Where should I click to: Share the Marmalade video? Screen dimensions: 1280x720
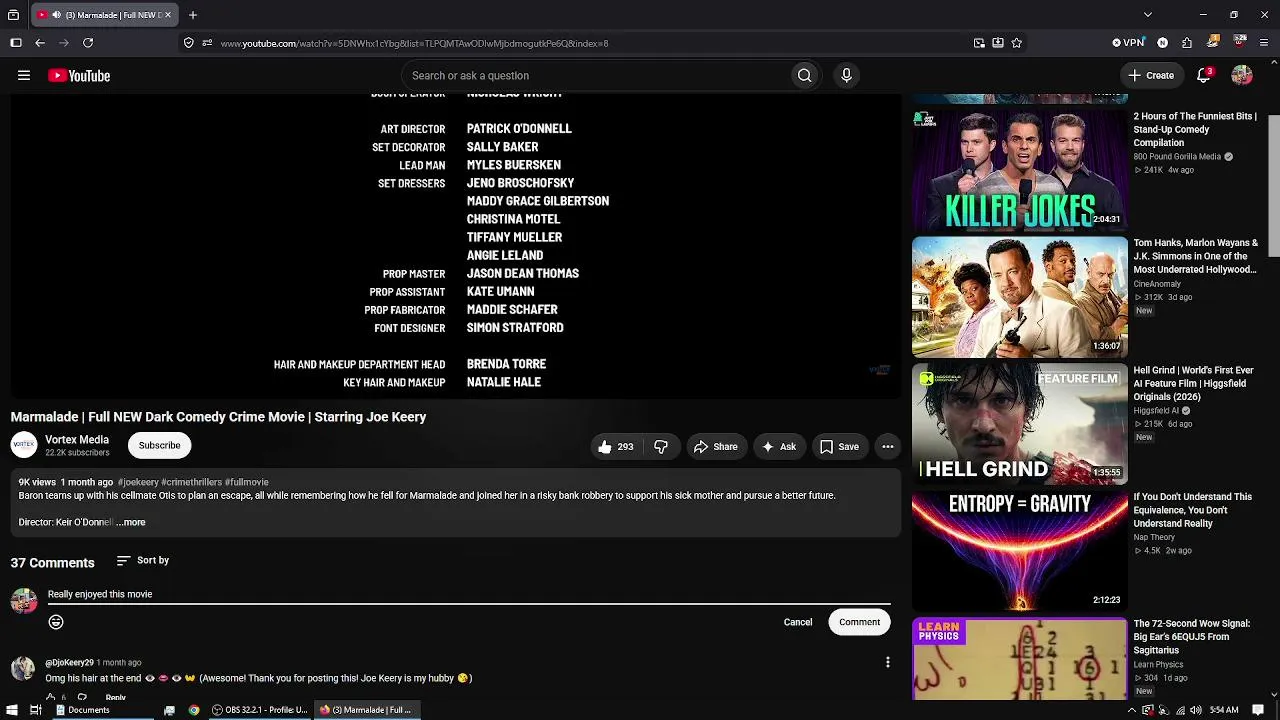(716, 447)
